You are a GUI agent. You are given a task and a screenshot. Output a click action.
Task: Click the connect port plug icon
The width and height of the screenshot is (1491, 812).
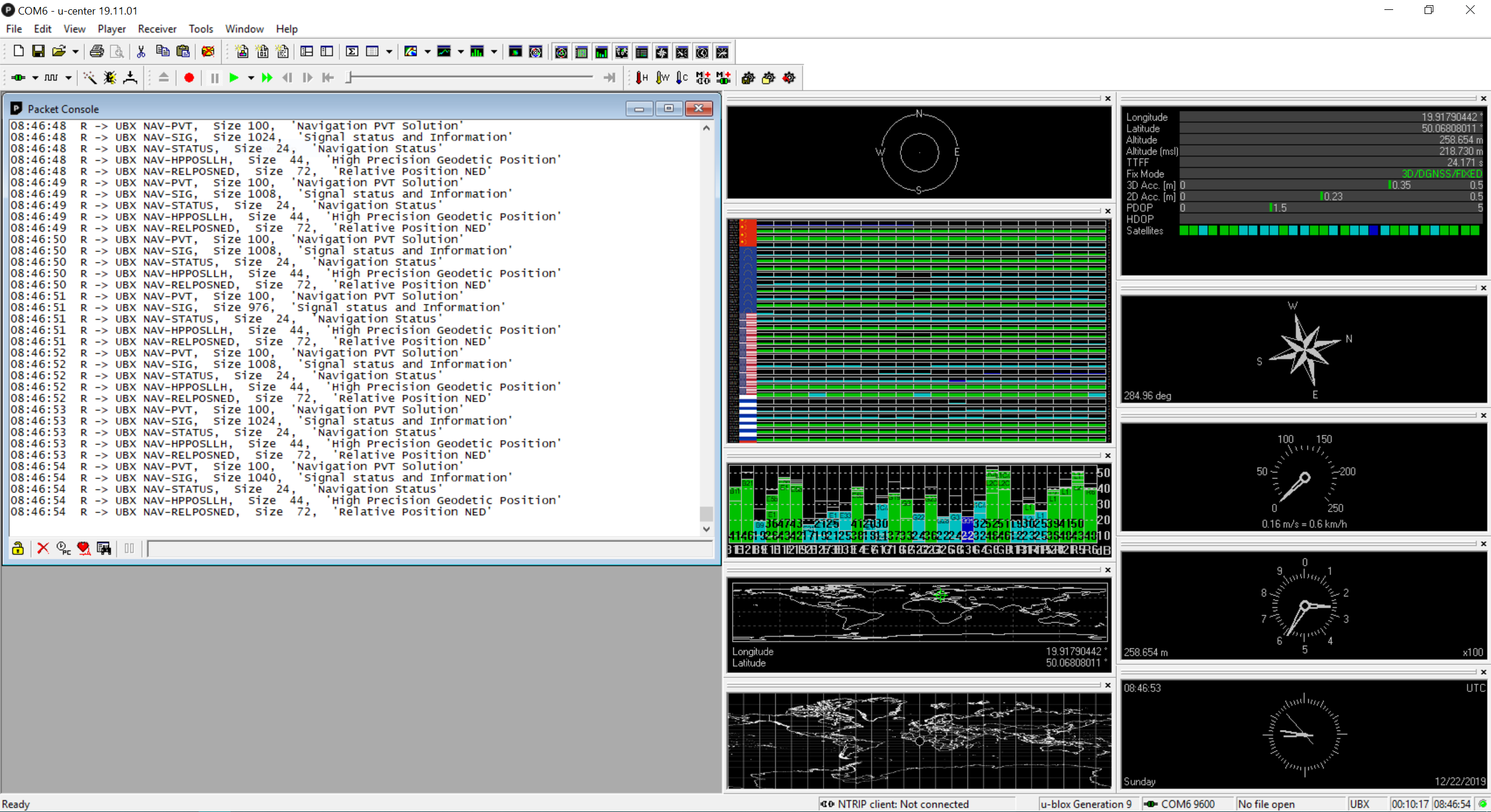pos(19,77)
